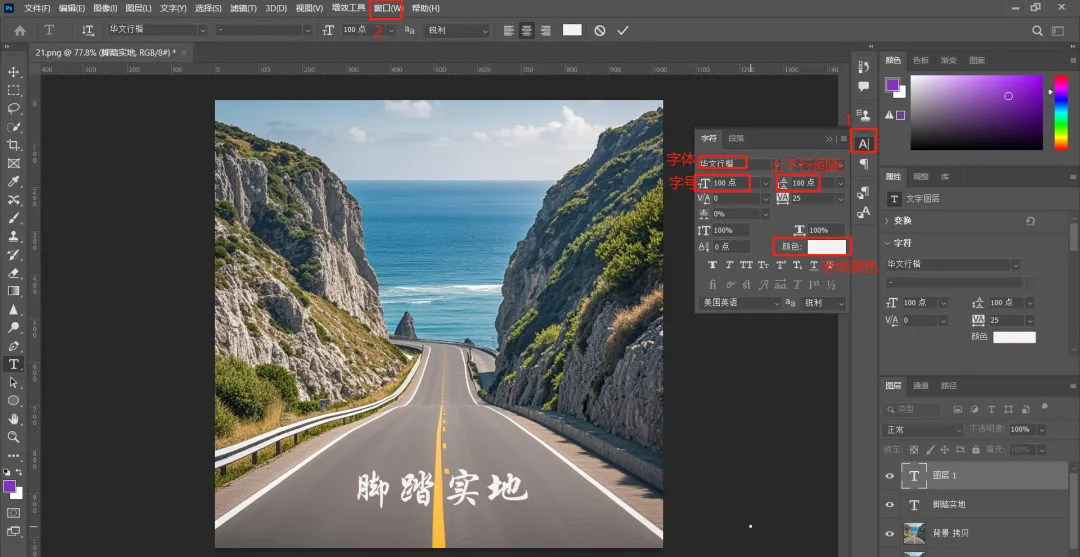1080x557 pixels.
Task: Switch to the 色板 tab
Action: pos(921,61)
